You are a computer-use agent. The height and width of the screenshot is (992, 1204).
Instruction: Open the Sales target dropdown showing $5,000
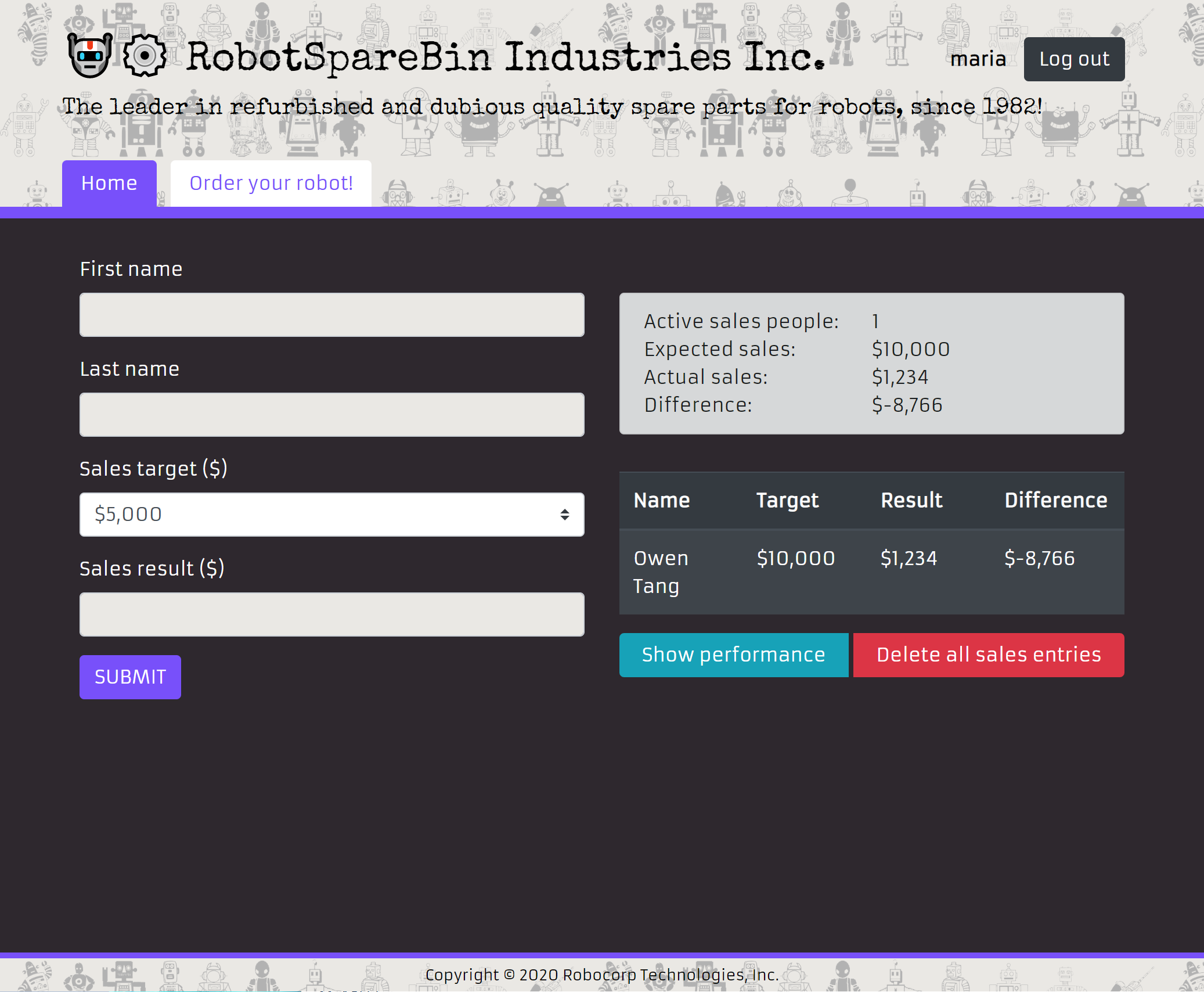click(331, 515)
